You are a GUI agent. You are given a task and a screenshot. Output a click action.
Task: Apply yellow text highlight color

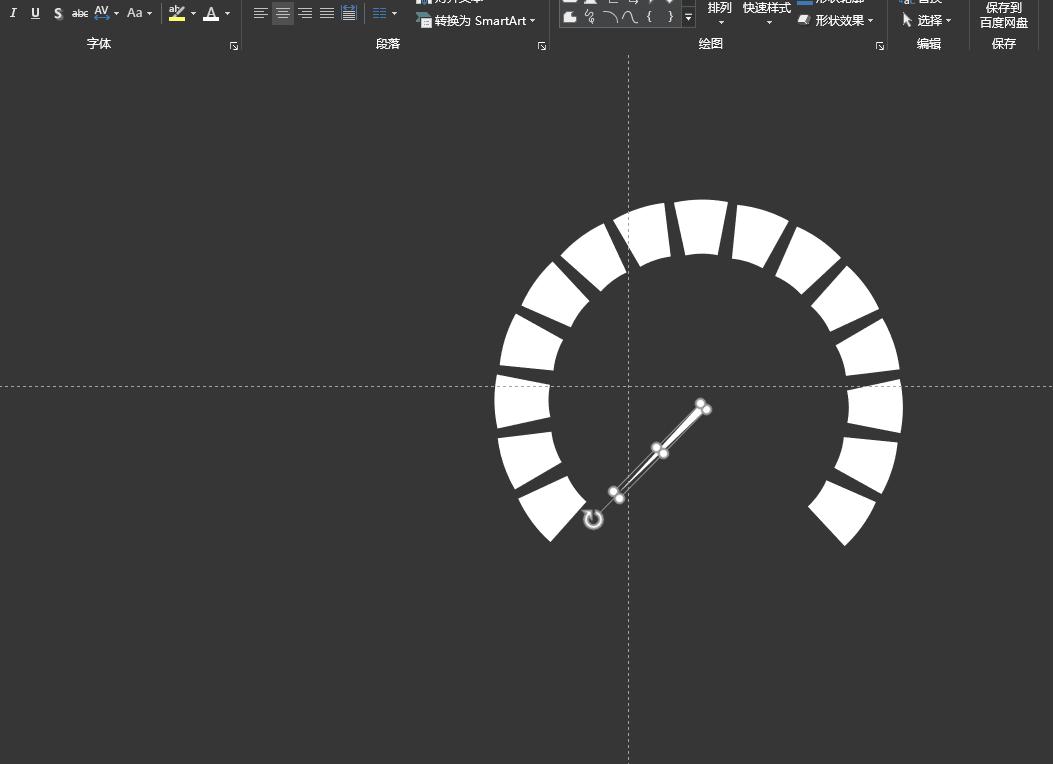(x=177, y=13)
